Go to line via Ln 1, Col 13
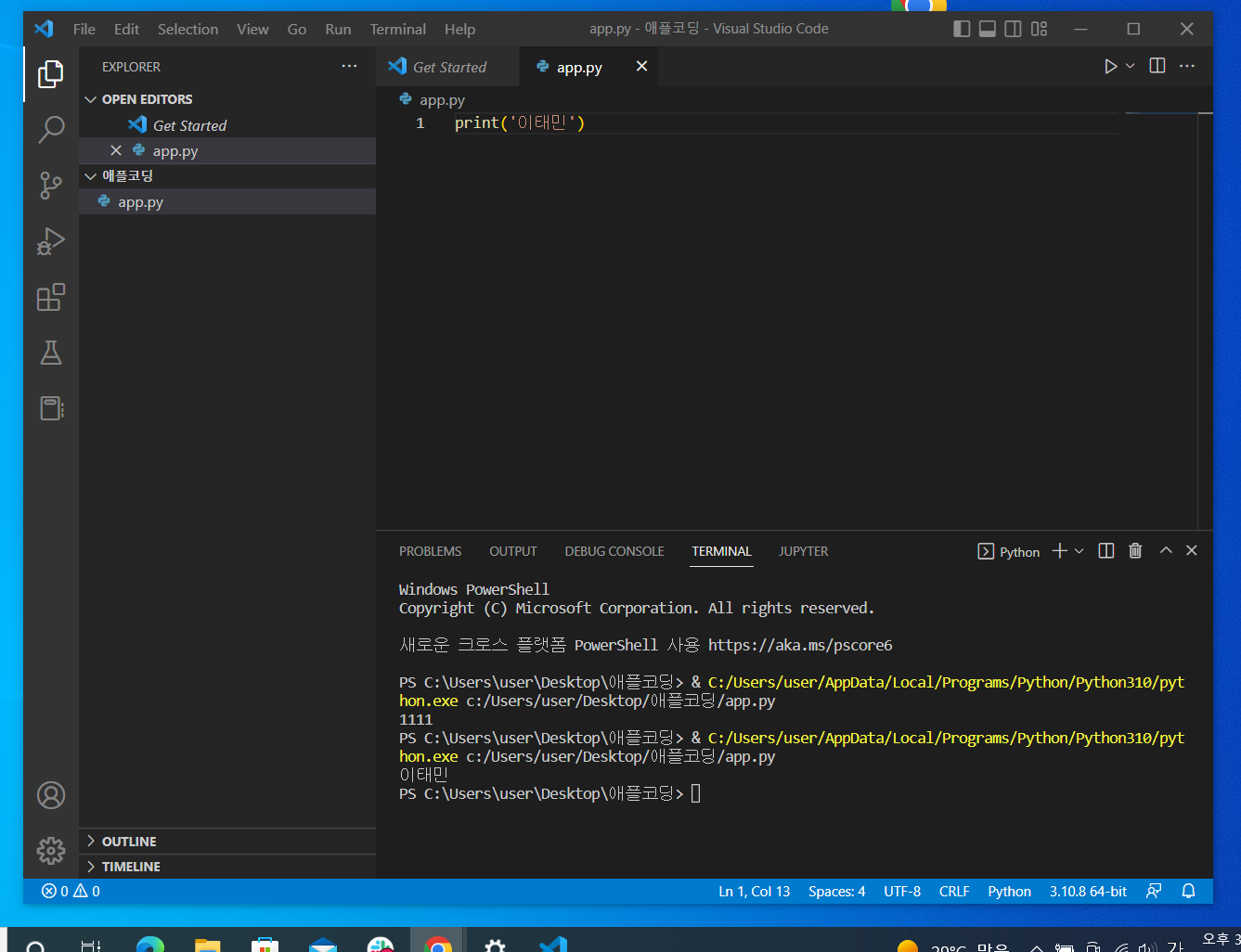The height and width of the screenshot is (952, 1241). click(755, 892)
